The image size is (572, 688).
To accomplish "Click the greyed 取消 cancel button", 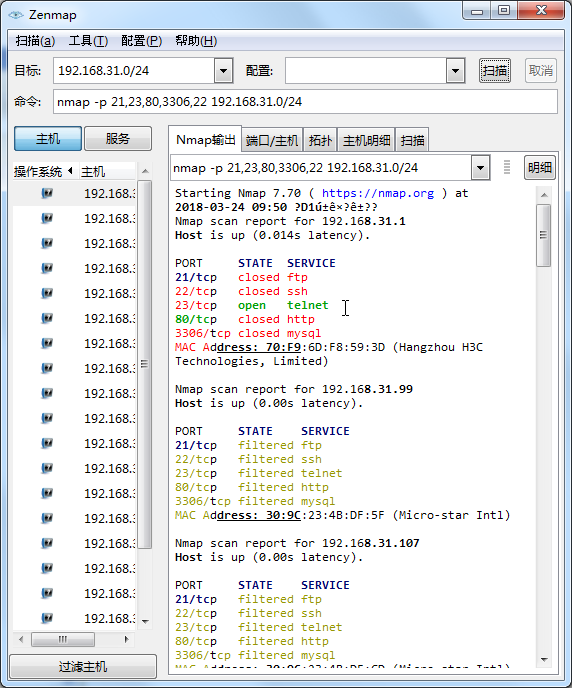I will click(541, 70).
